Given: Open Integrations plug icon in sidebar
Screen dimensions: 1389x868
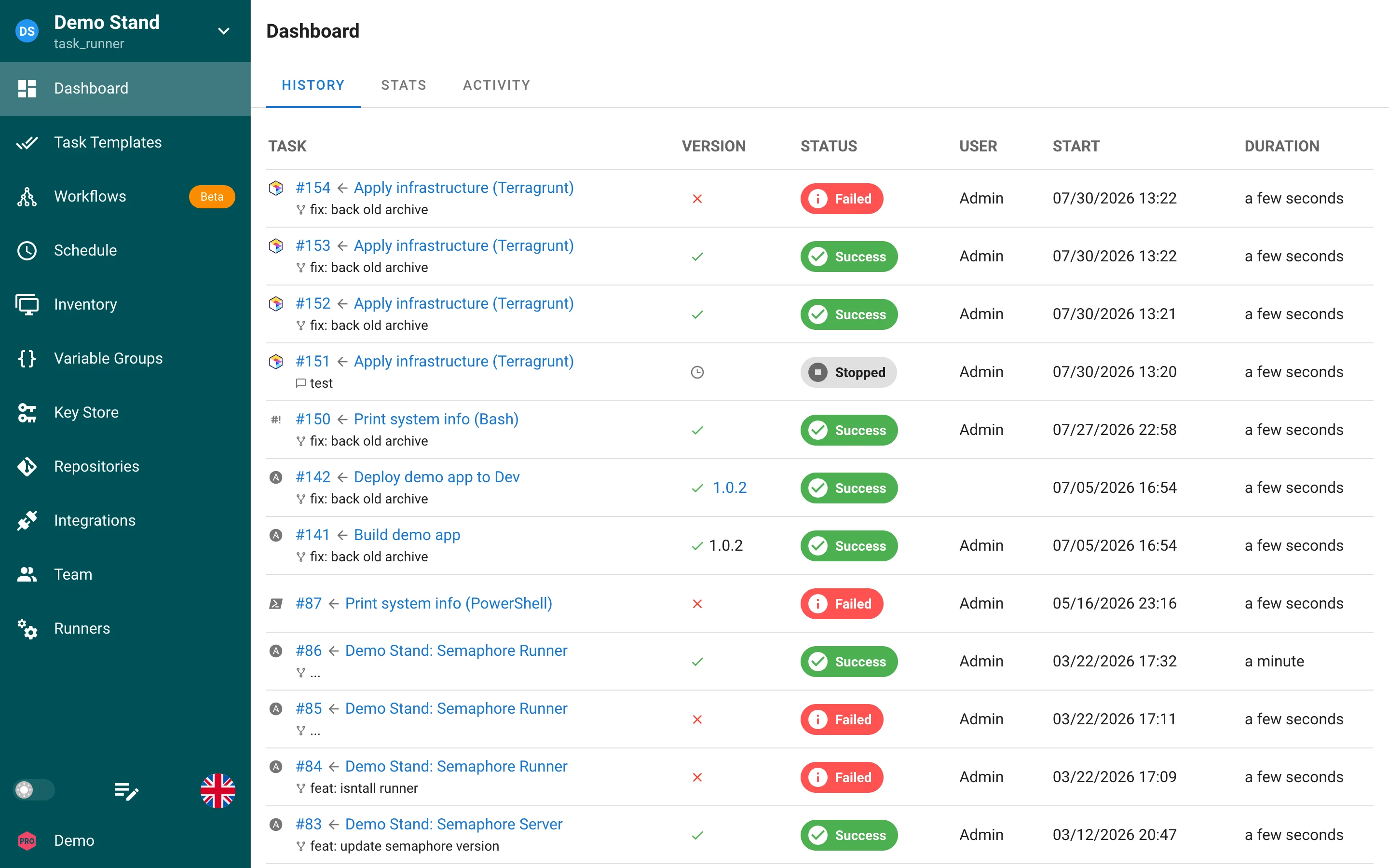Looking at the screenshot, I should (x=27, y=520).
